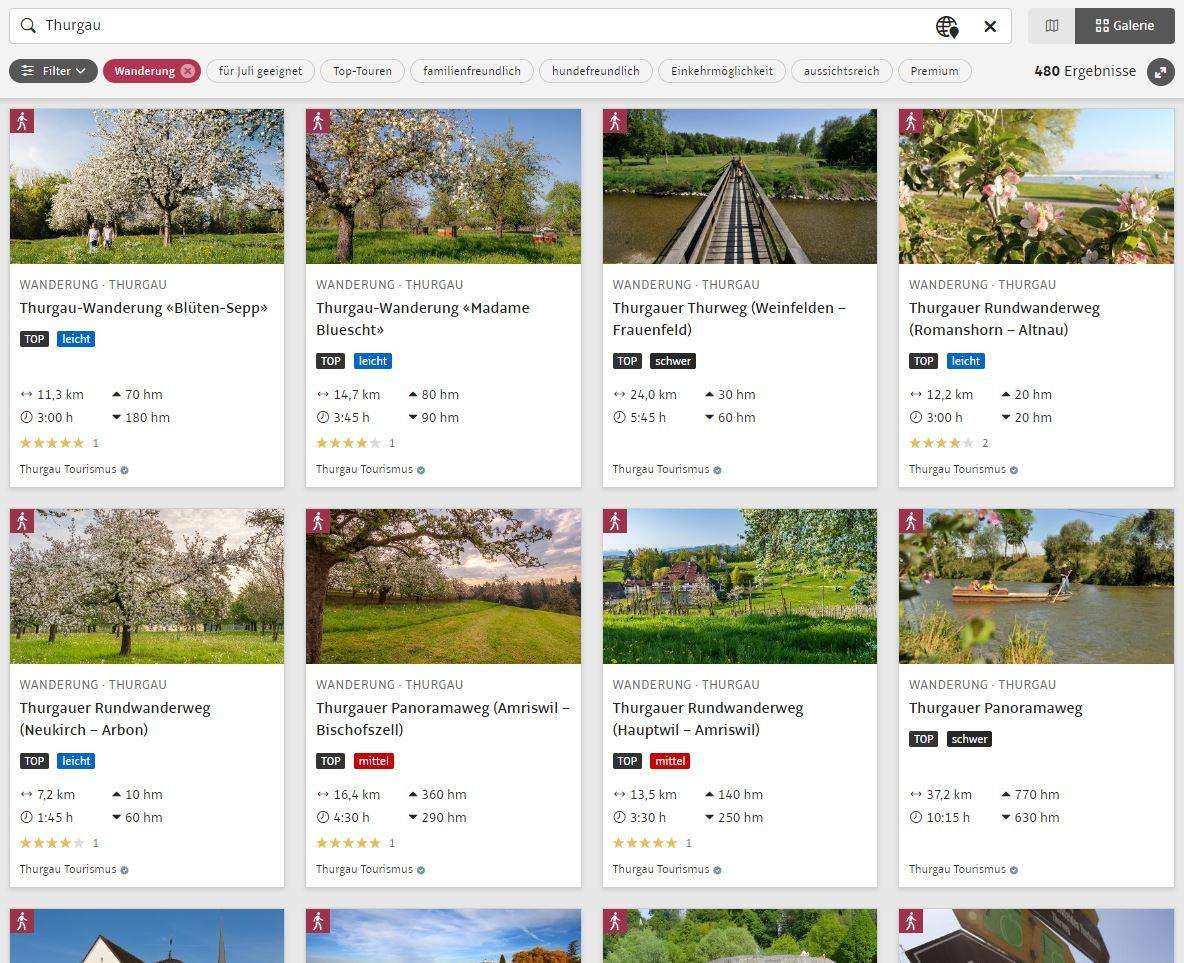Open the Filter dropdown
Screen dimensions: 1184x963
click(x=53, y=71)
